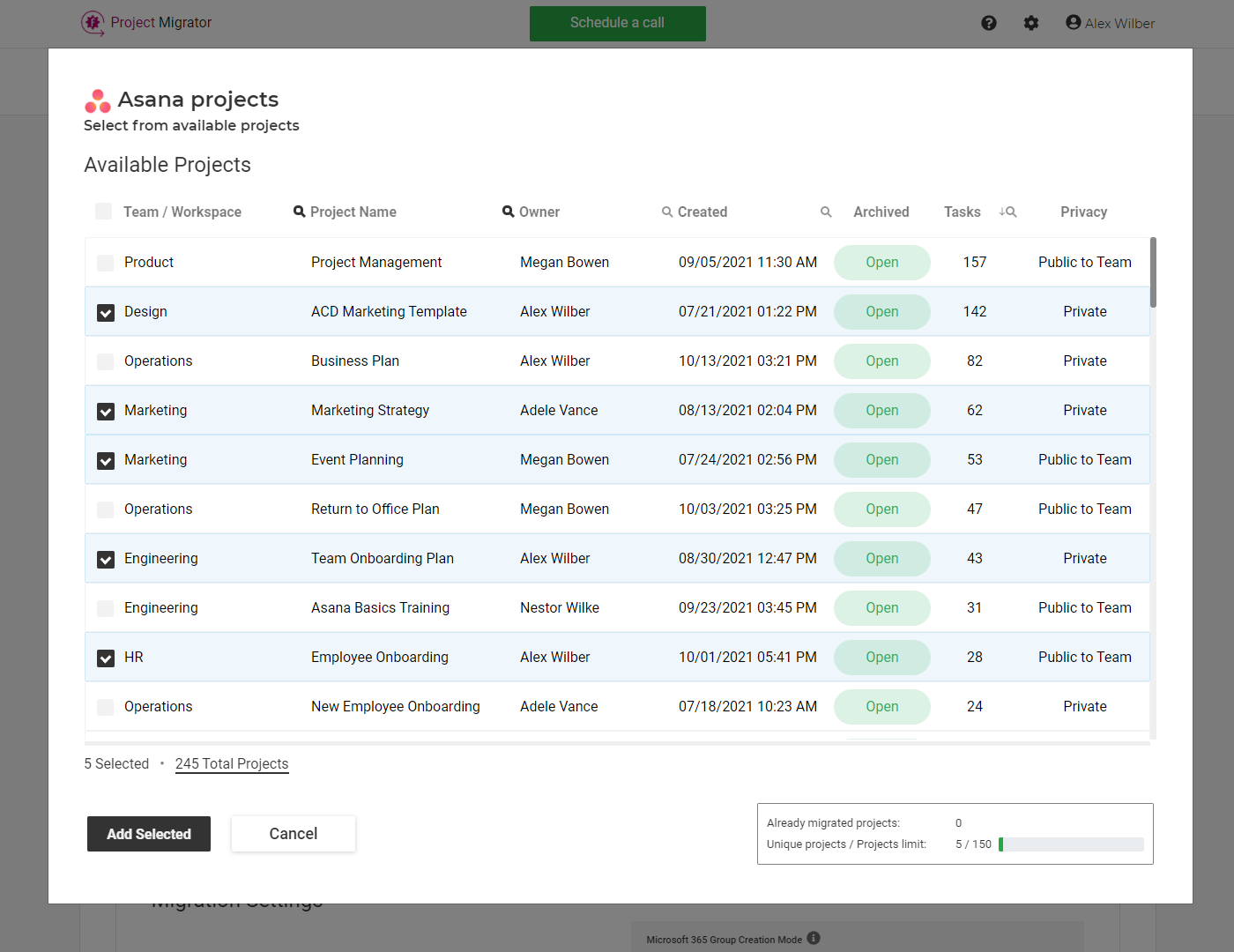Image resolution: width=1234 pixels, height=952 pixels.
Task: Click the Microsoft 365 Group Creation Mode info icon
Action: (x=813, y=939)
